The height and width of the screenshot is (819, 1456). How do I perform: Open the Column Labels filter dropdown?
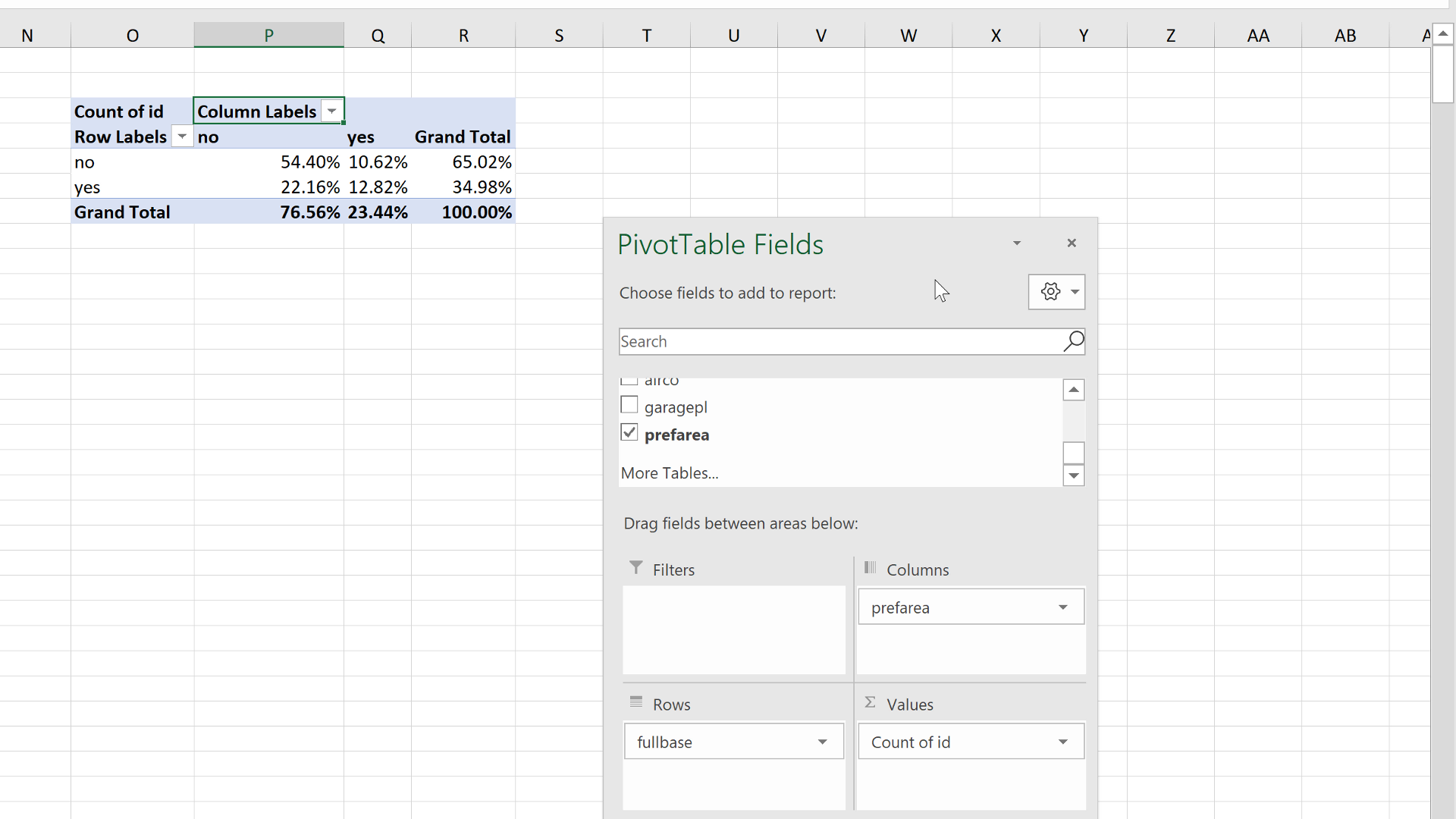click(332, 111)
